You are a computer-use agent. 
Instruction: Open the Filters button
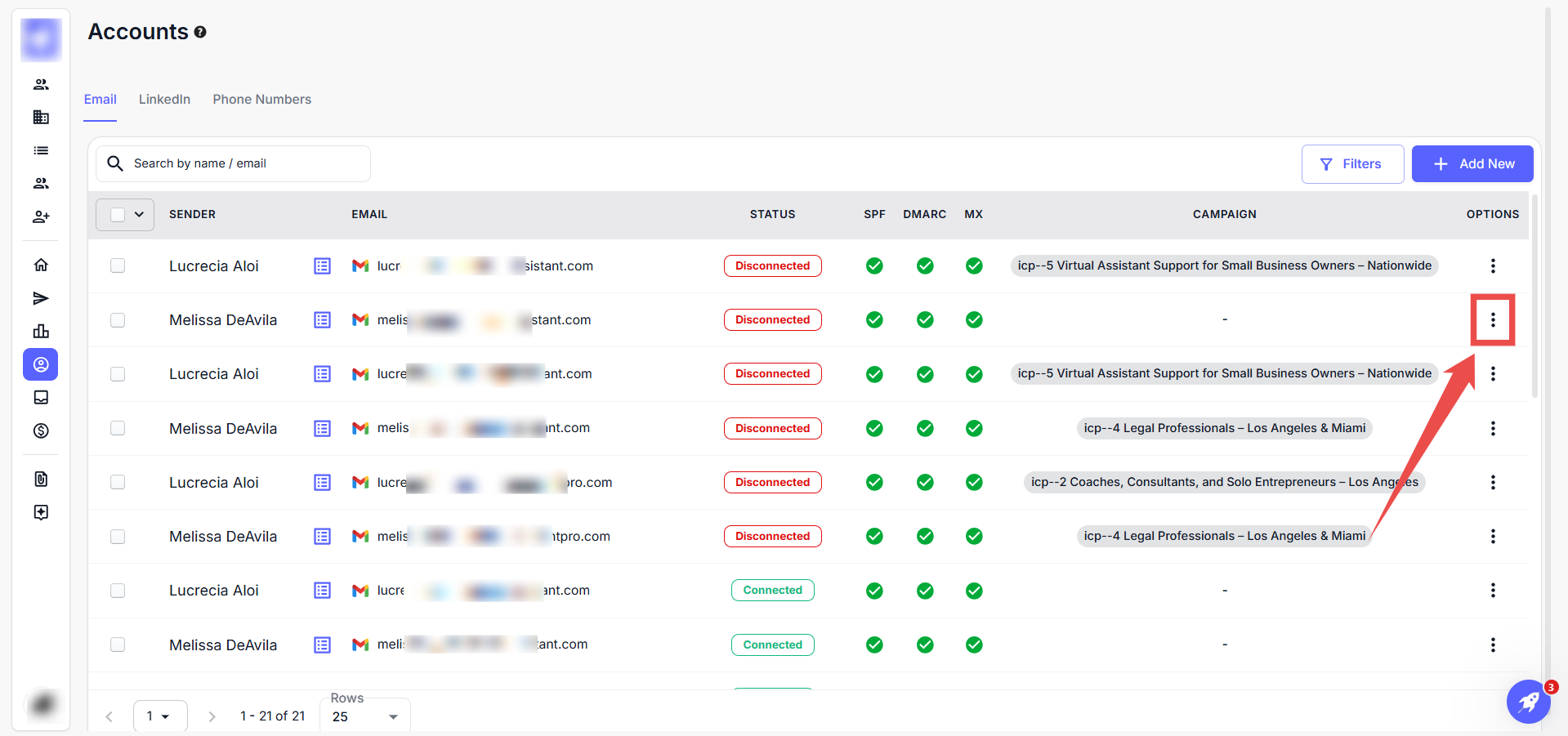(1351, 164)
